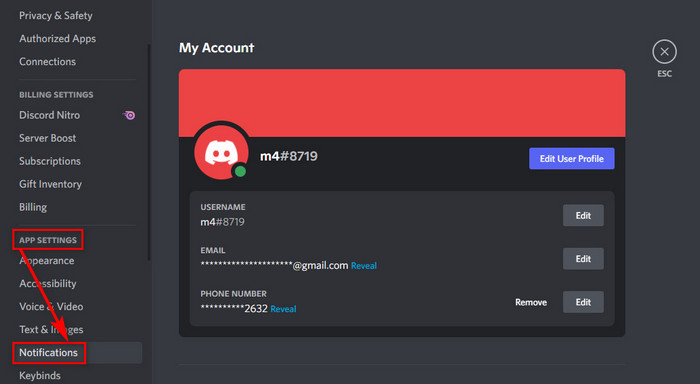Open Subscriptions settings

pyautogui.click(x=50, y=161)
